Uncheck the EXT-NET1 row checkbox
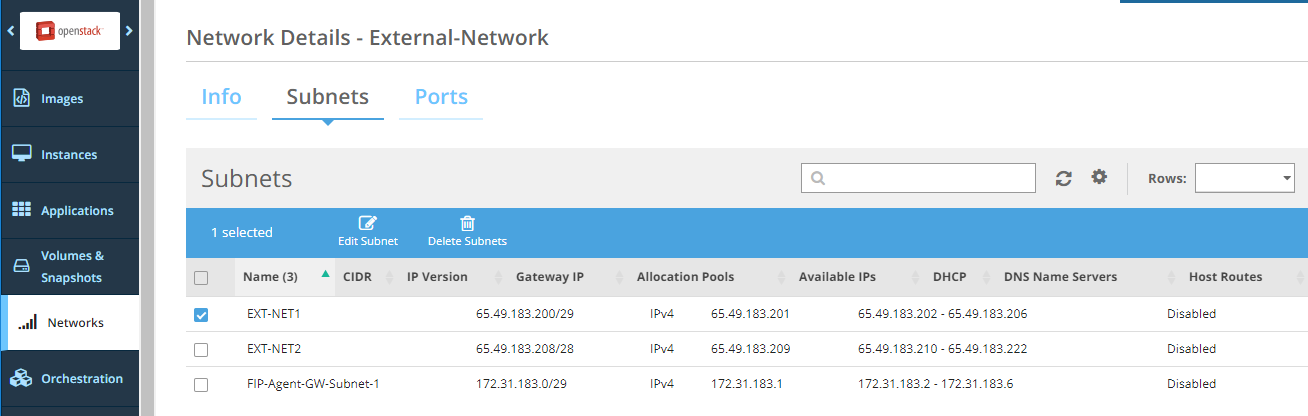1308x416 pixels. pos(201,314)
